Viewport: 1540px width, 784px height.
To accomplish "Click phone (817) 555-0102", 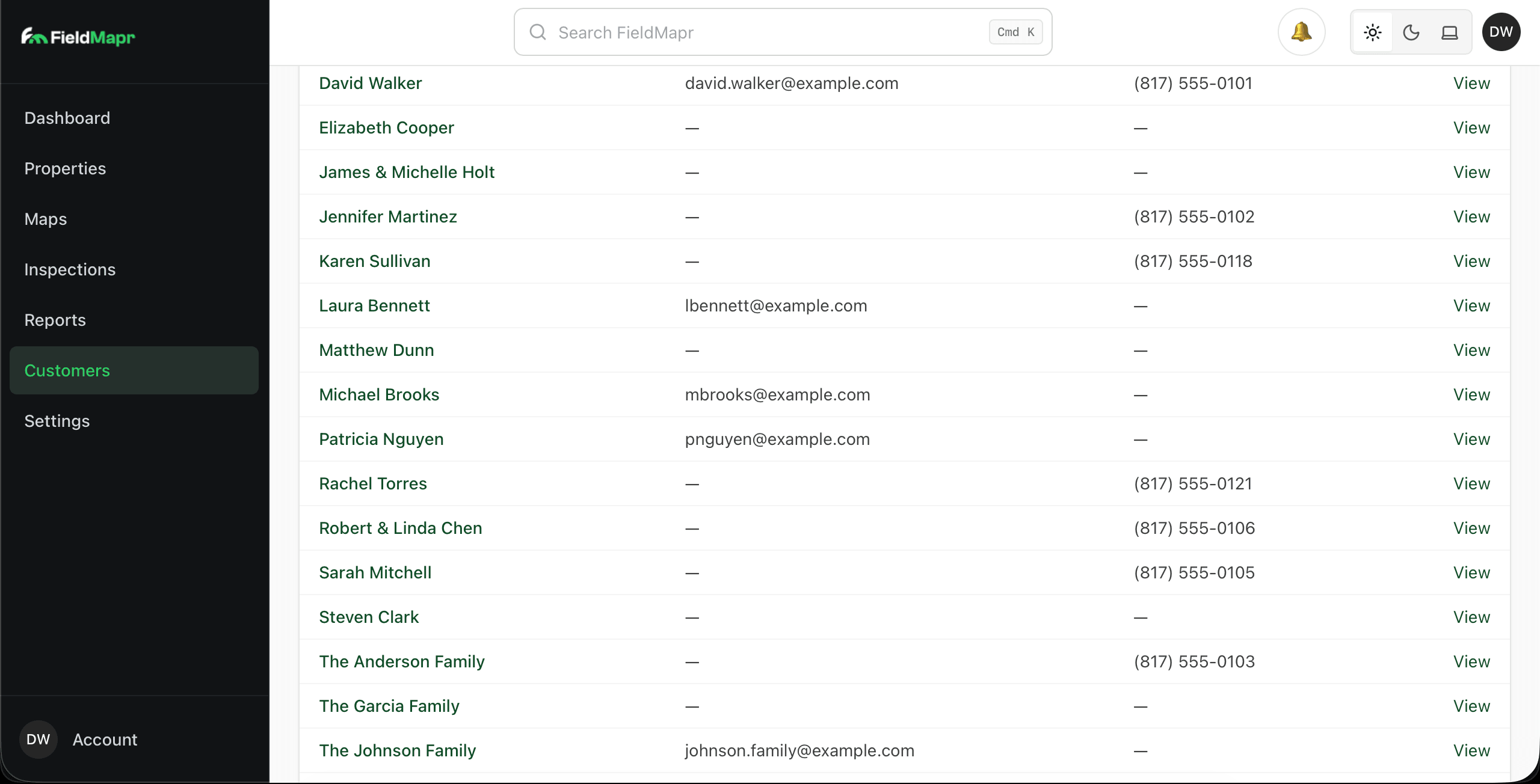I will pyautogui.click(x=1194, y=216).
